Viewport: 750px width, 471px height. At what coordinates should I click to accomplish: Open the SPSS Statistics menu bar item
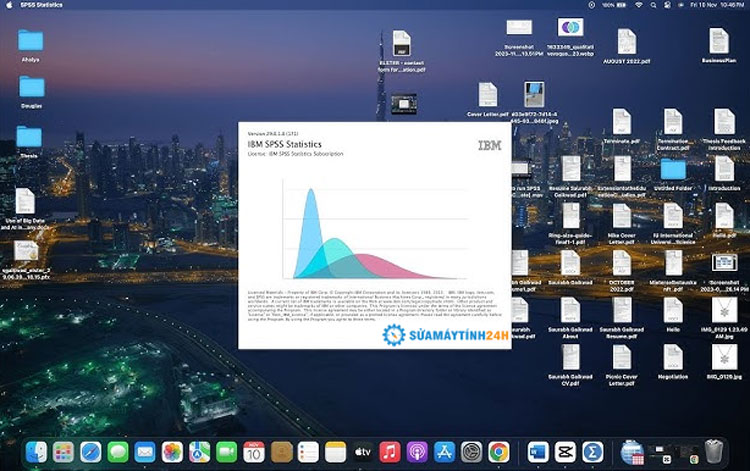click(42, 5)
